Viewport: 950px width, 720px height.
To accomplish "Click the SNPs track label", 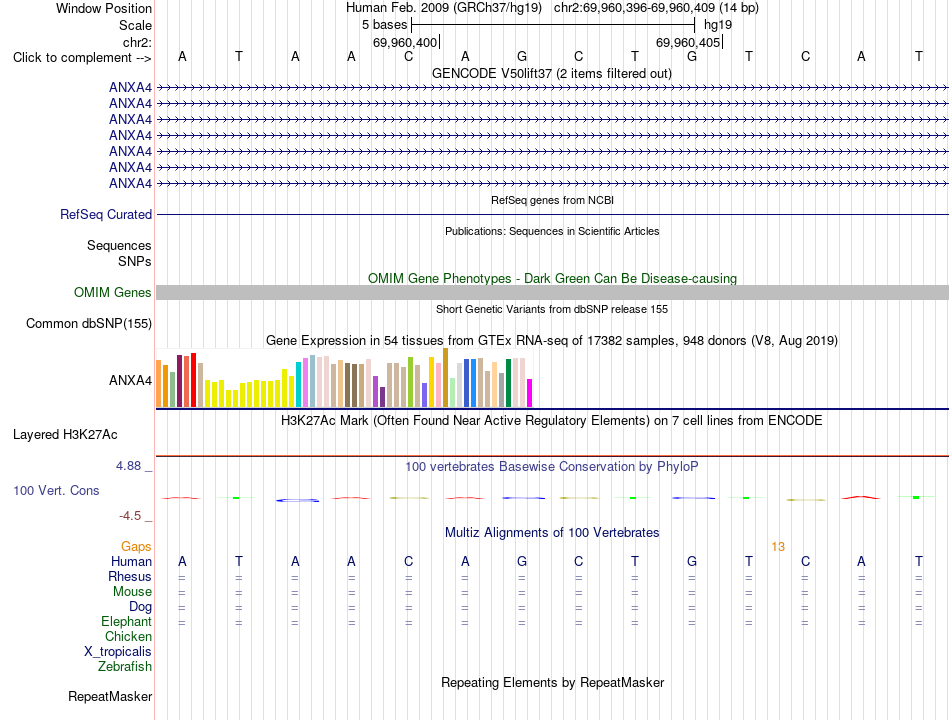I will [135, 261].
